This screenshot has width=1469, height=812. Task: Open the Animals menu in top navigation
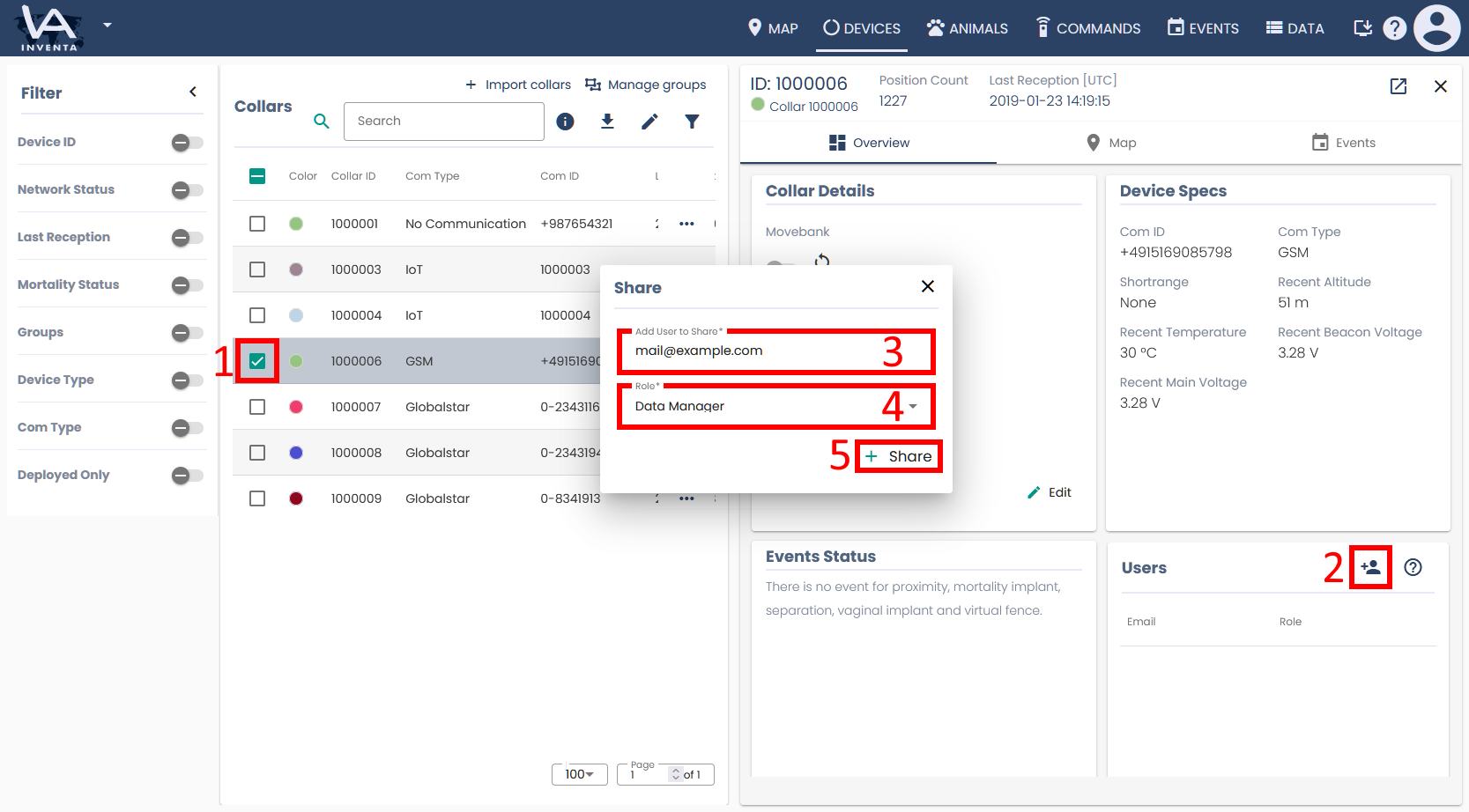967,28
